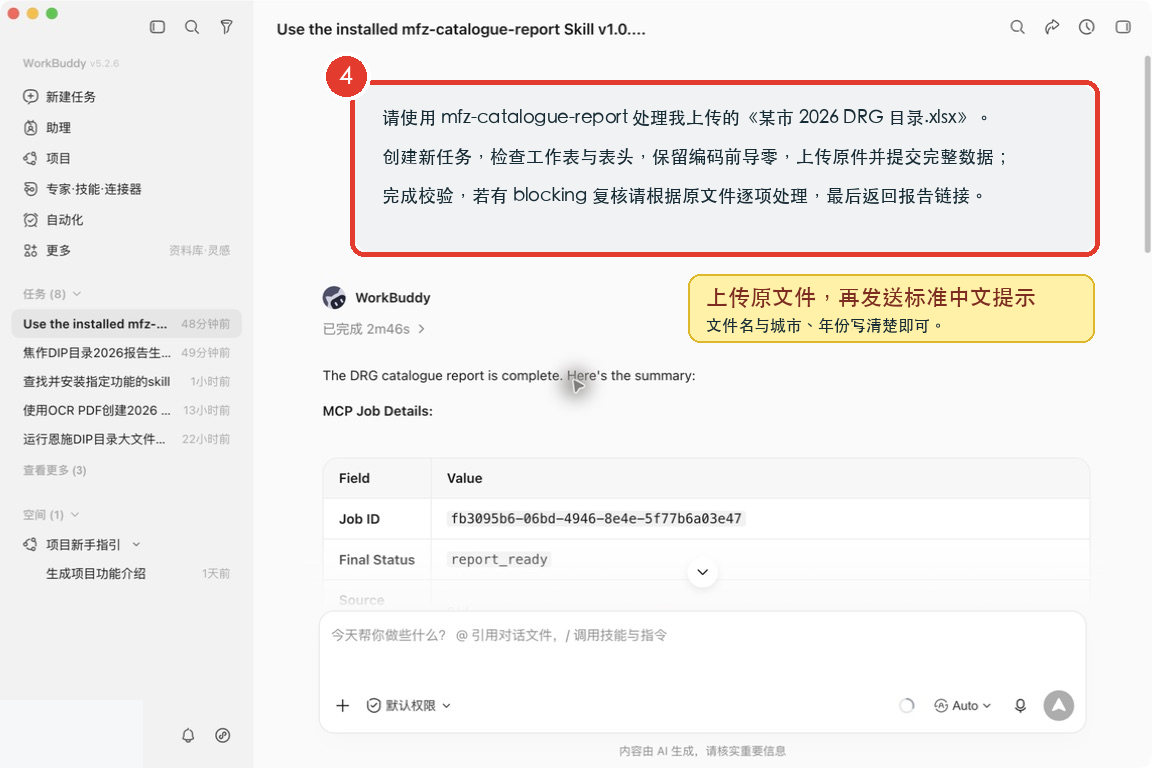
Task: Open task 使用OCR PDF创建2026
Action: point(126,410)
